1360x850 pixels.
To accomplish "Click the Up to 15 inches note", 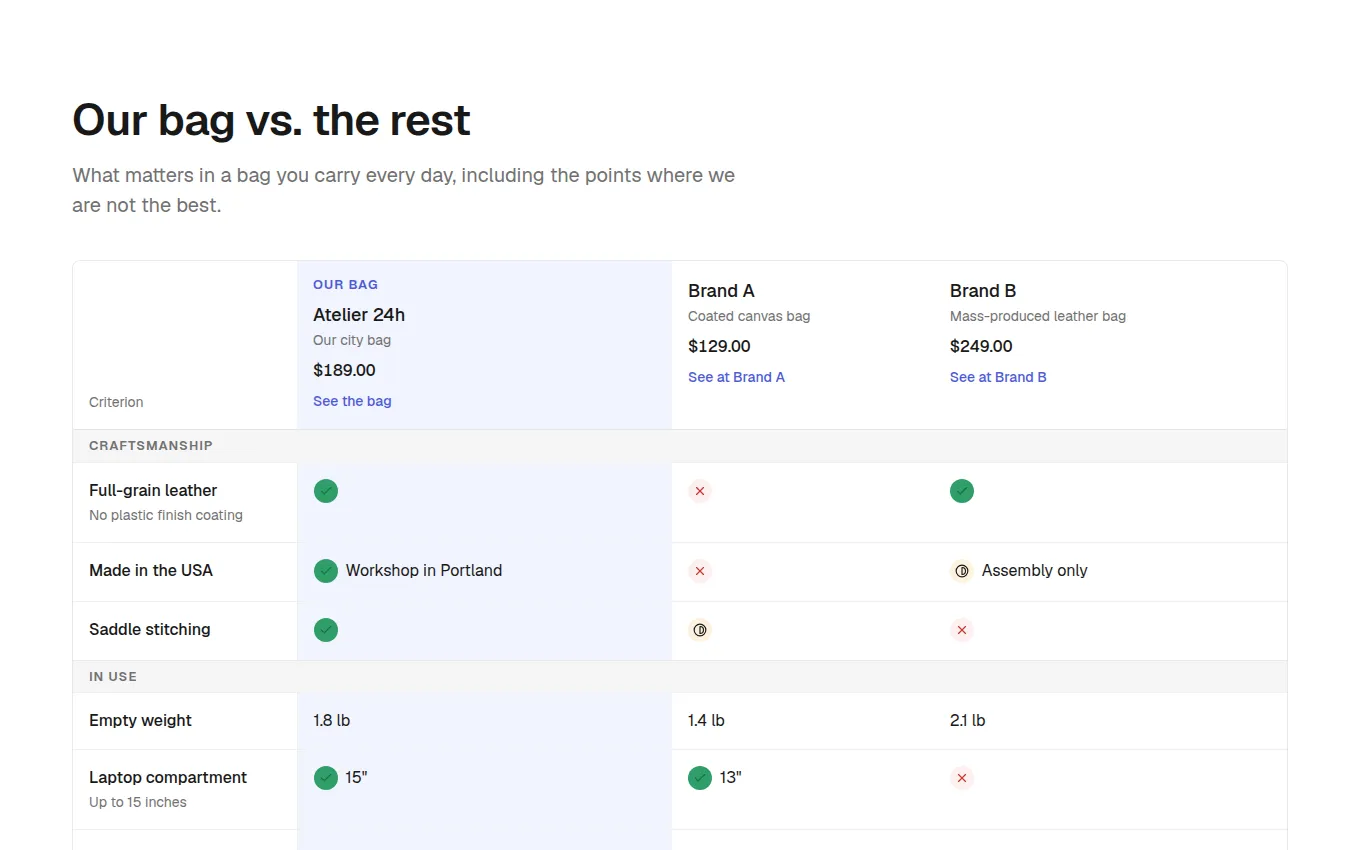I will click(138, 802).
